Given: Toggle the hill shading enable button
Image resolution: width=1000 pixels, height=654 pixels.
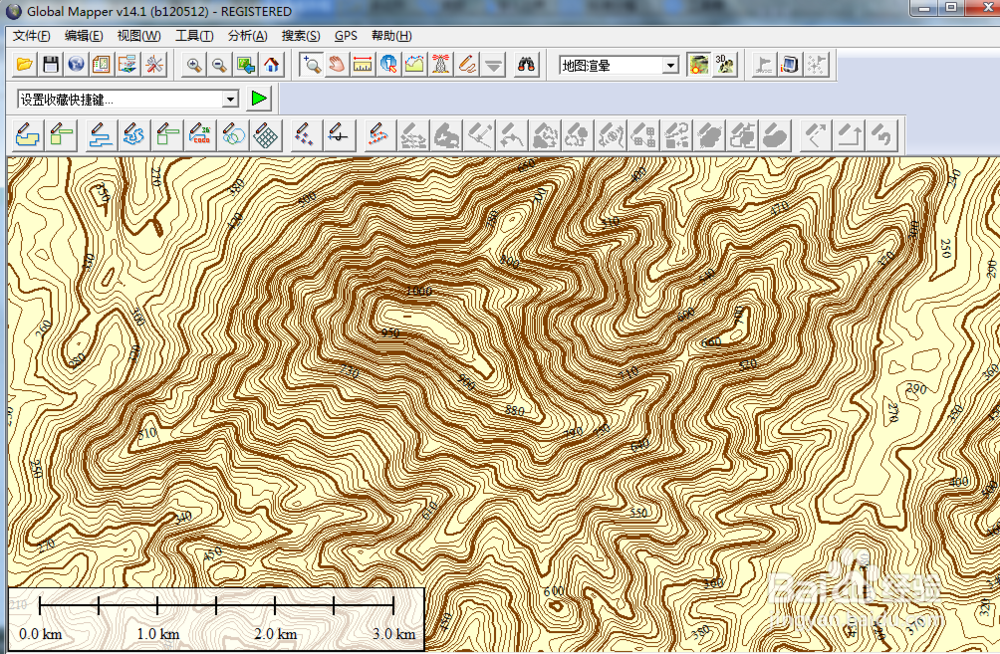Looking at the screenshot, I should [698, 65].
